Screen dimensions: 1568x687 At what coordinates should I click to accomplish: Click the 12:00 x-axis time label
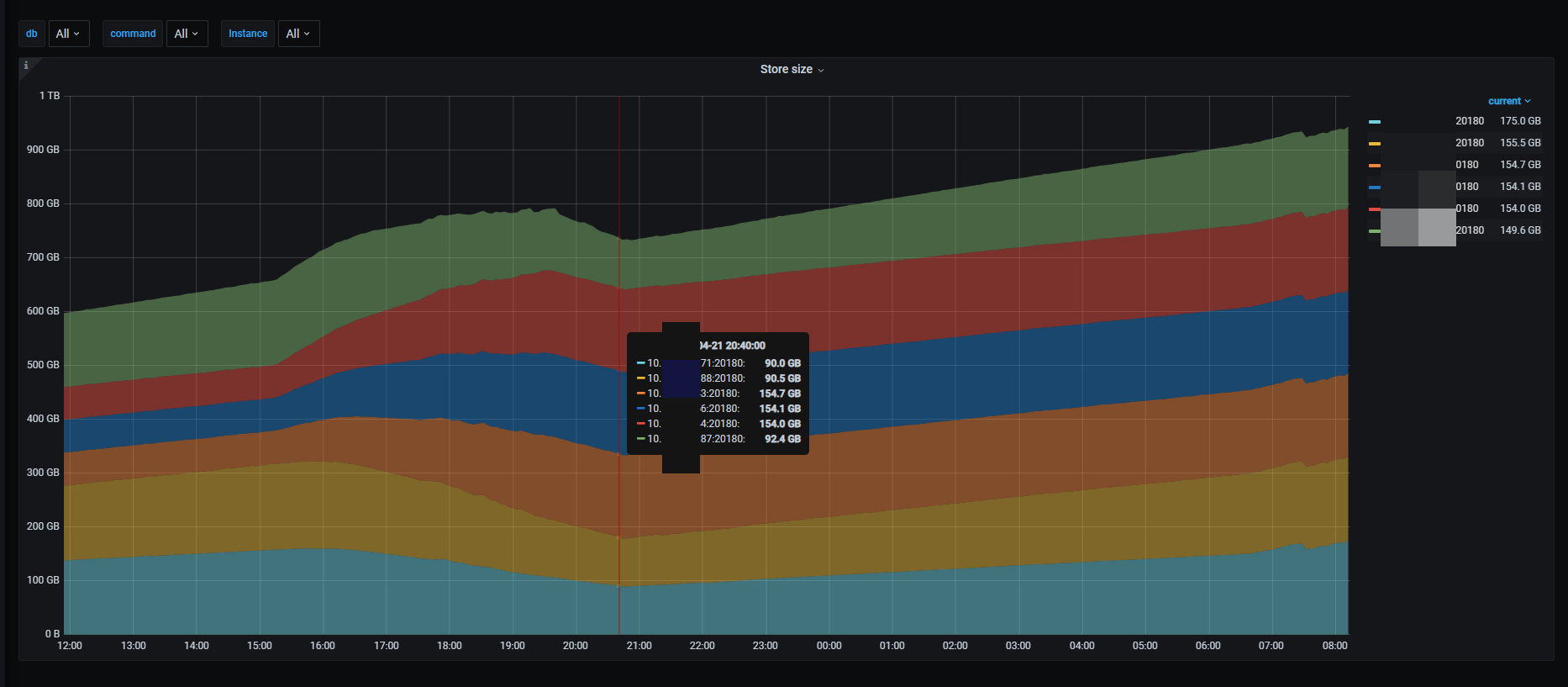coord(70,646)
